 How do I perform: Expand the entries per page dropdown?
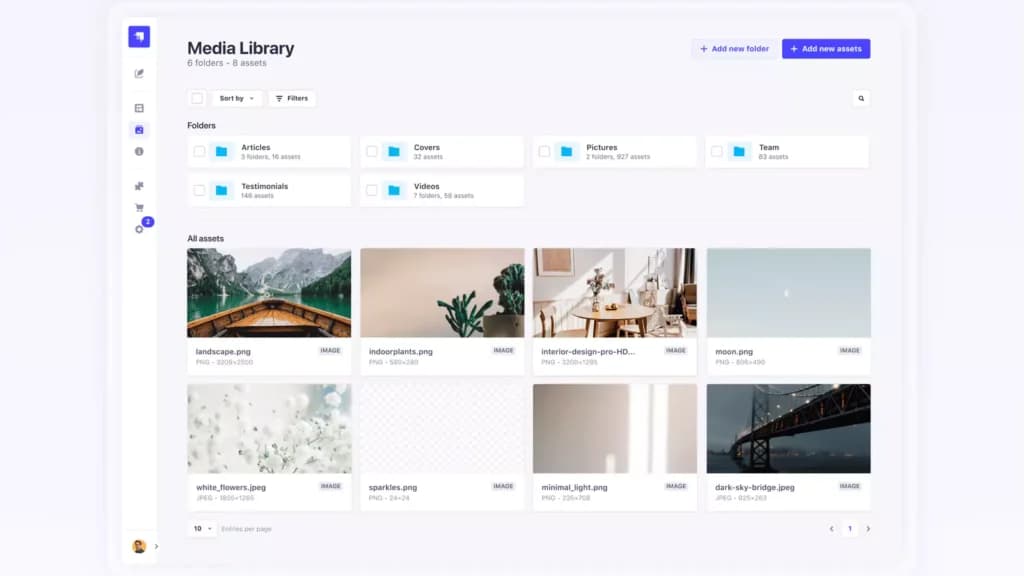(x=202, y=528)
